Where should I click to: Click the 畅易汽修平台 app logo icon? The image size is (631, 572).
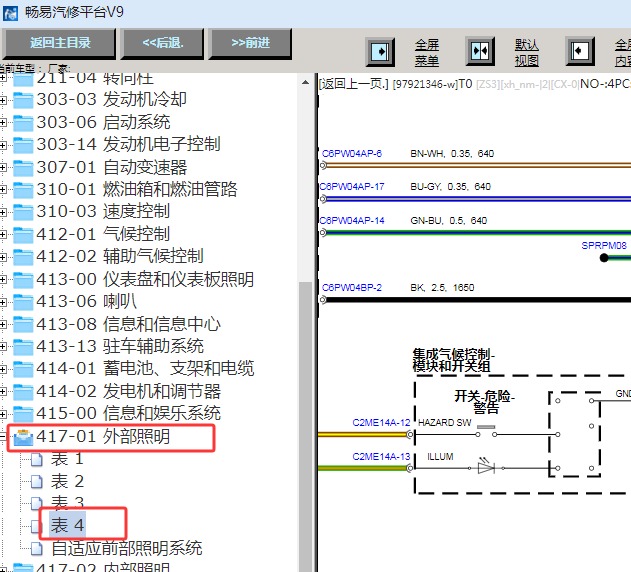[x=10, y=13]
